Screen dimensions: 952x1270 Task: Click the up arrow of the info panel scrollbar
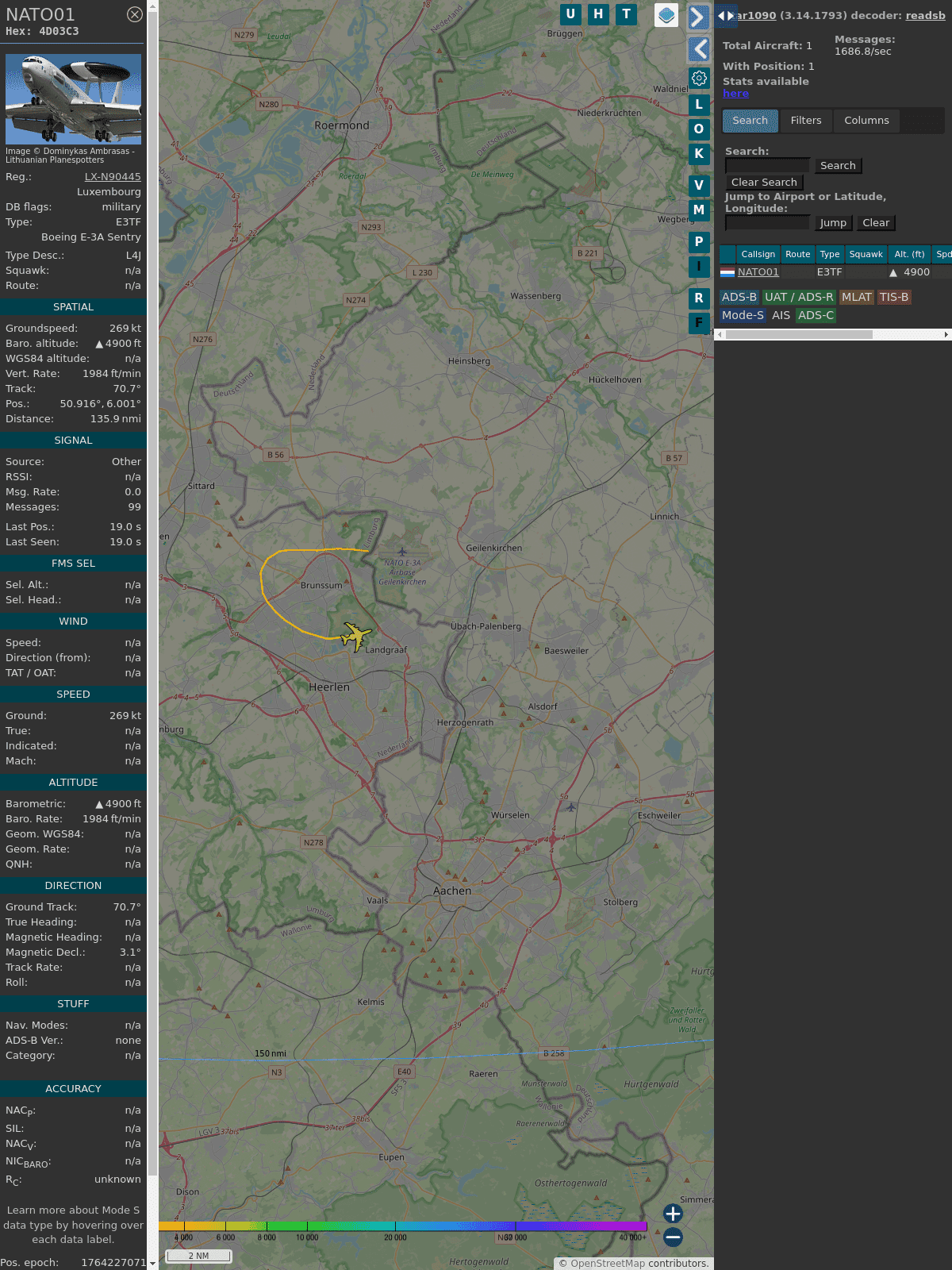152,6
